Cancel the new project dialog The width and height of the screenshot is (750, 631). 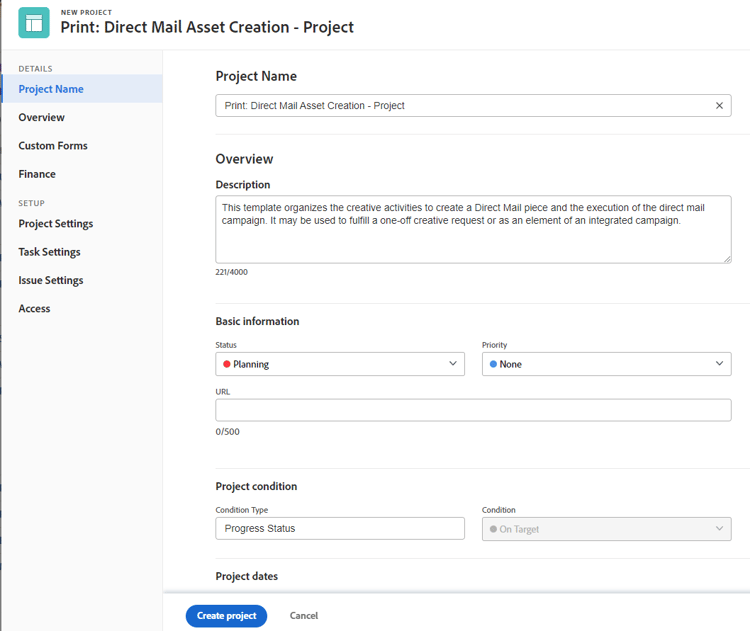point(304,616)
